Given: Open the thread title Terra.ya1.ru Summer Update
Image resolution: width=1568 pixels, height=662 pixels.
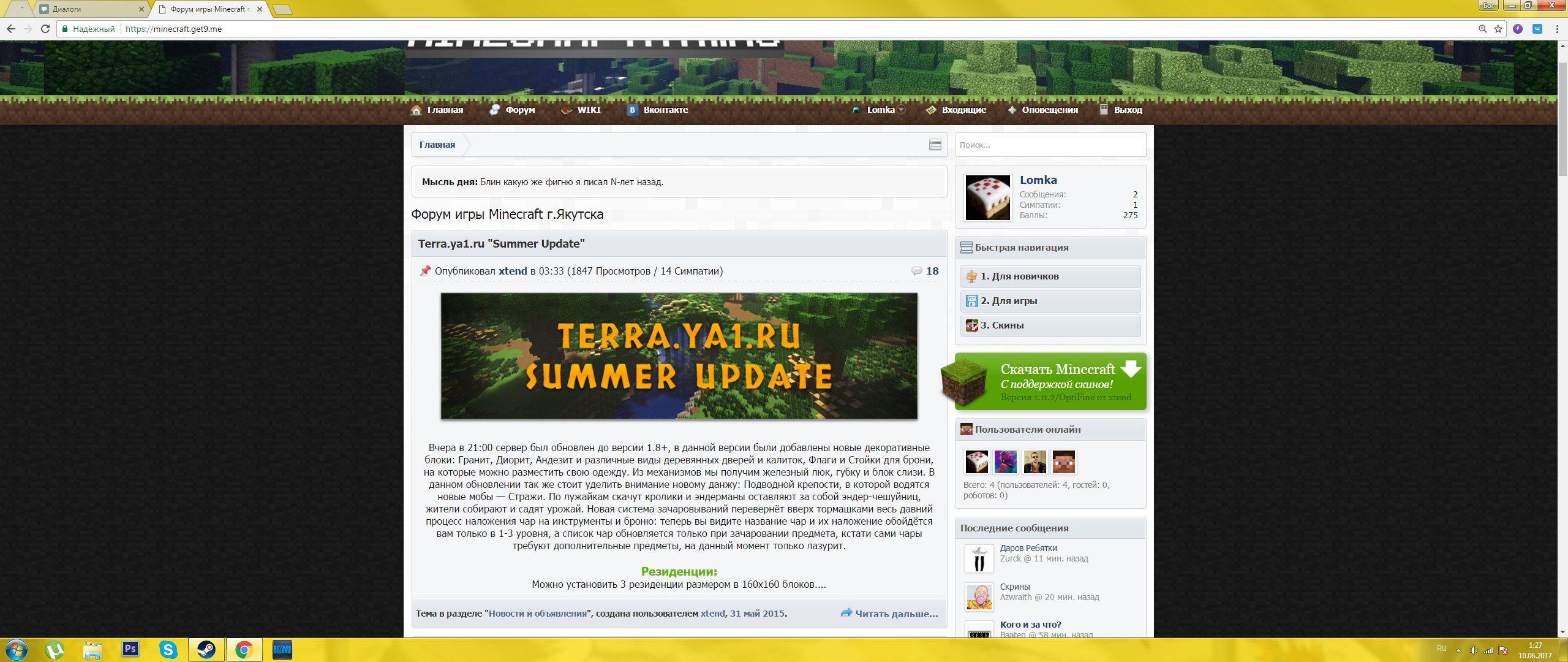Looking at the screenshot, I should pos(501,243).
